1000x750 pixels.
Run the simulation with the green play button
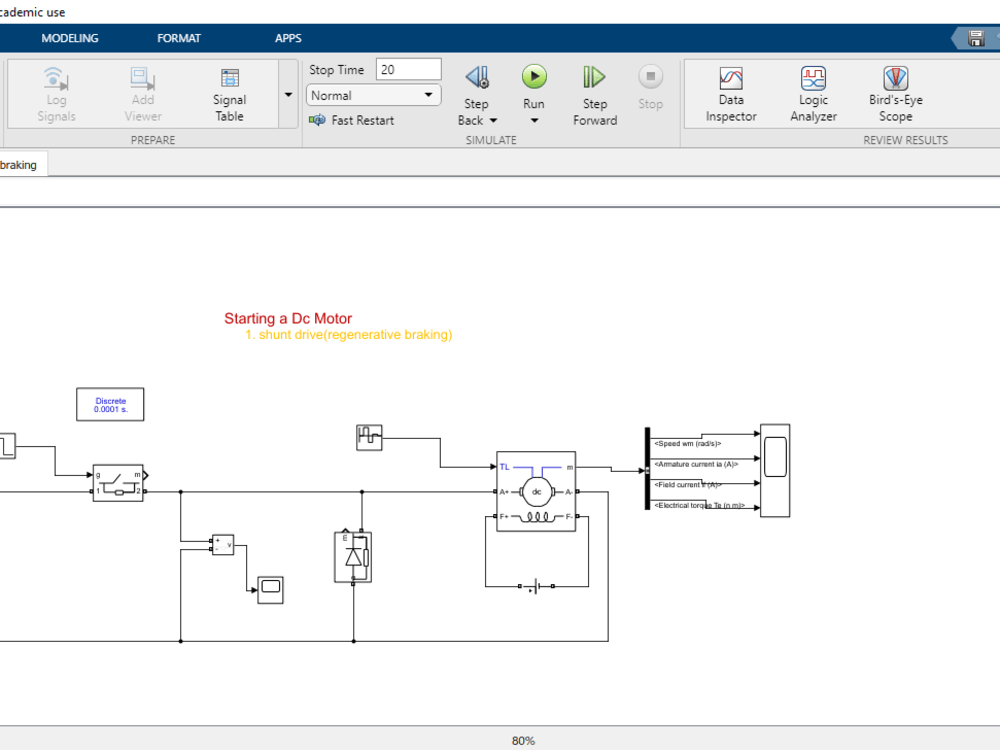[x=534, y=77]
